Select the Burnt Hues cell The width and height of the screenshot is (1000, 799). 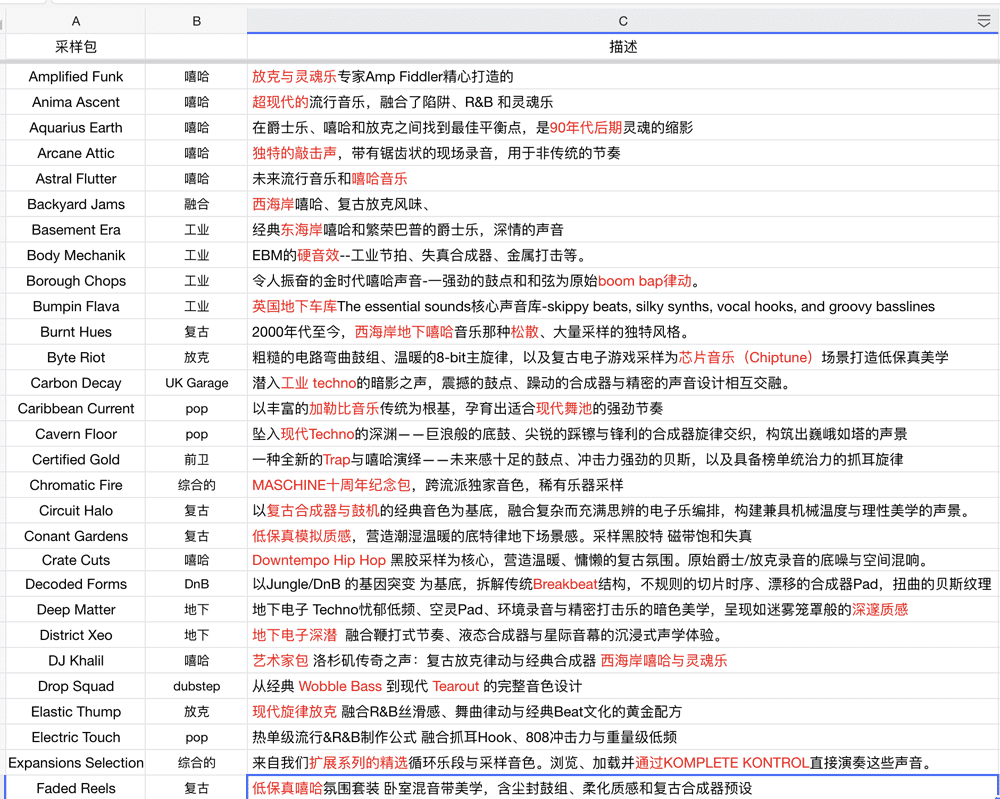tap(75, 332)
